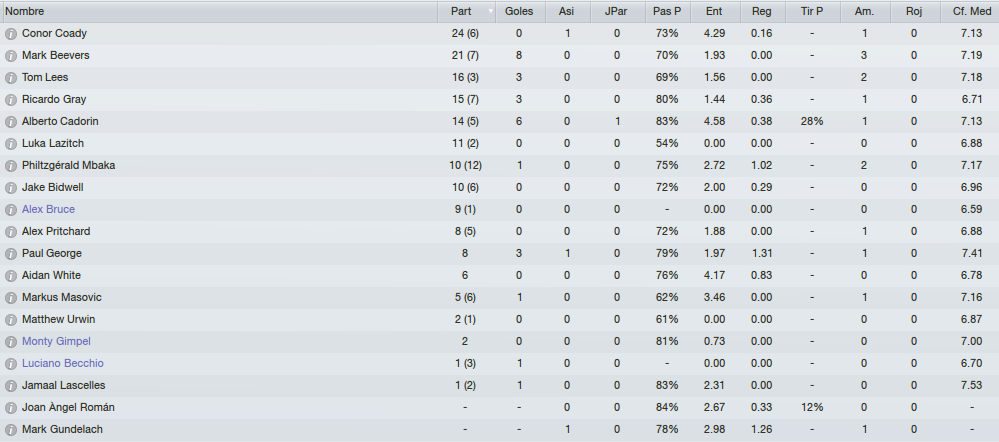Viewport: 999px width, 442px height.
Task: Open the info icon beside Mark Gundelach
Action: [10, 429]
